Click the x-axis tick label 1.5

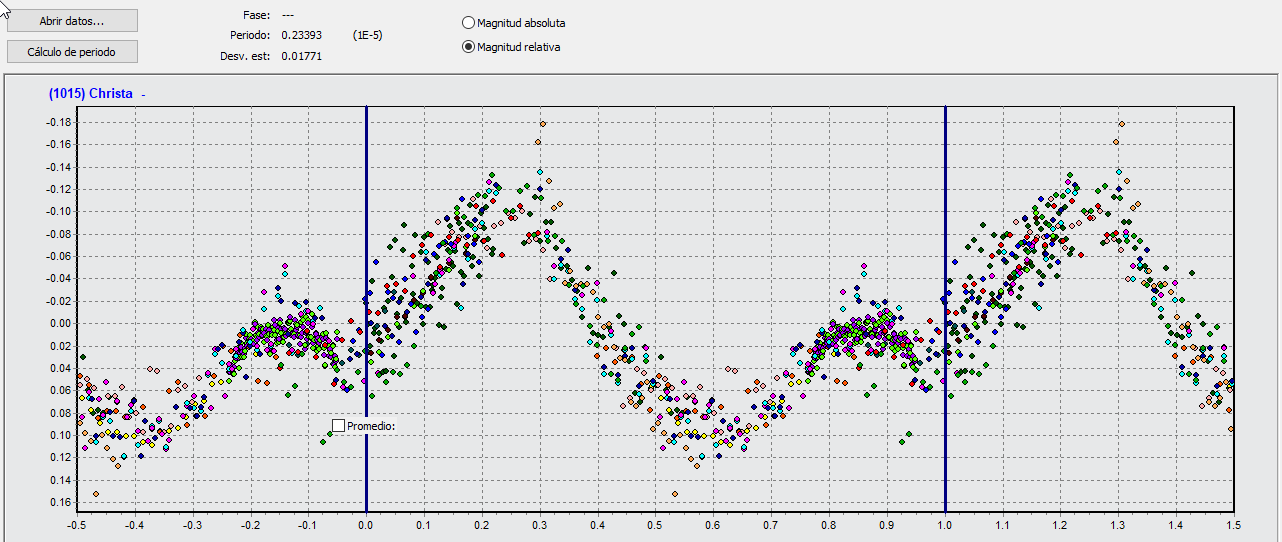point(1233,524)
